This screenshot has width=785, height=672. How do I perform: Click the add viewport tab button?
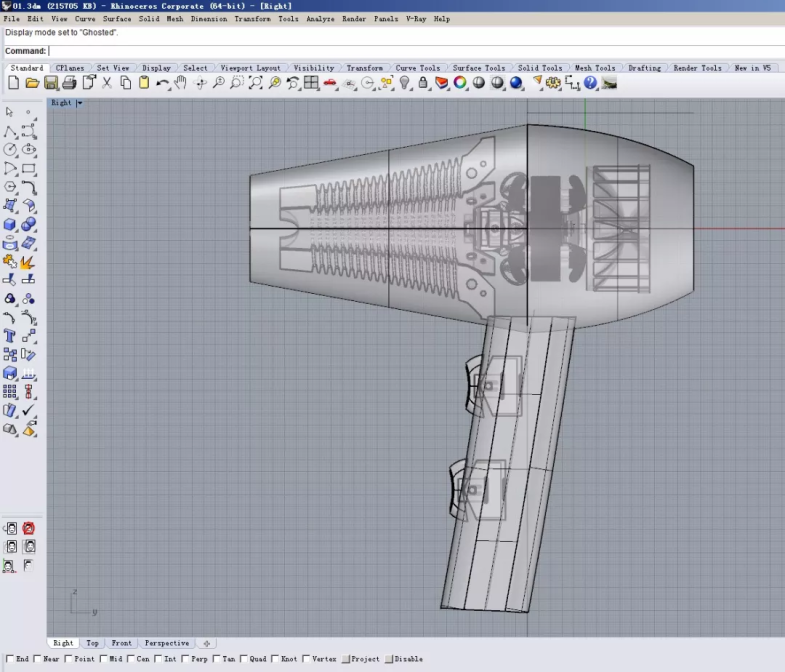click(207, 643)
